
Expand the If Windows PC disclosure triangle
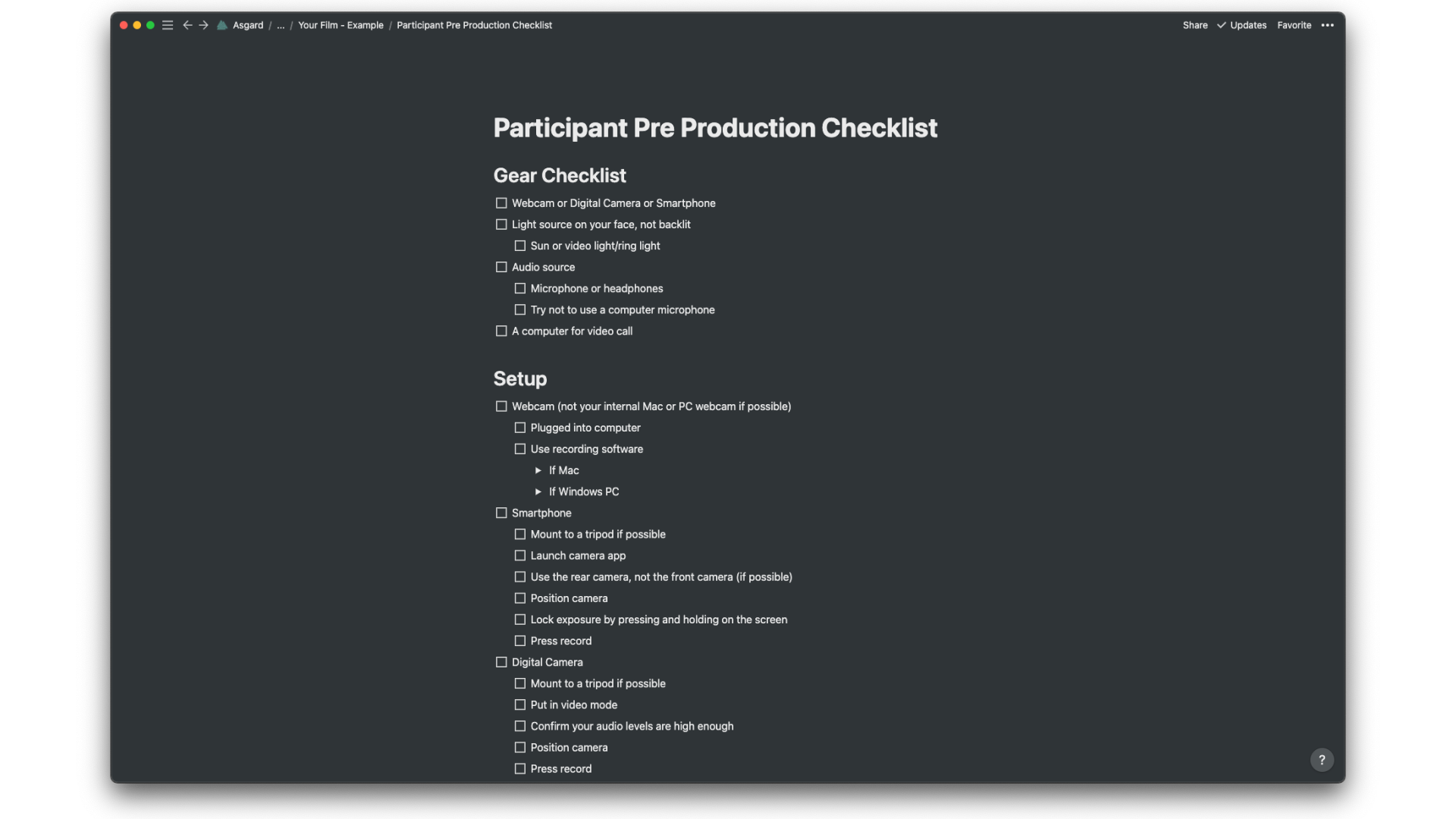(538, 491)
